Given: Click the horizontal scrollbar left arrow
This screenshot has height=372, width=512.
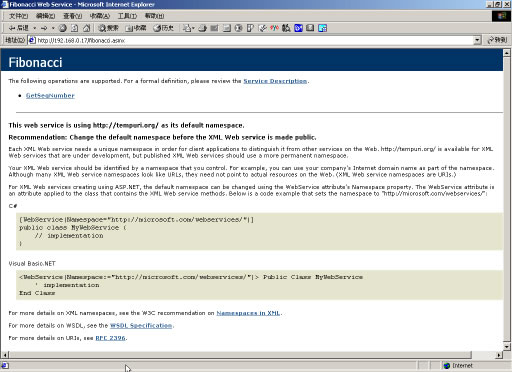Looking at the screenshot, I should click(5, 355).
